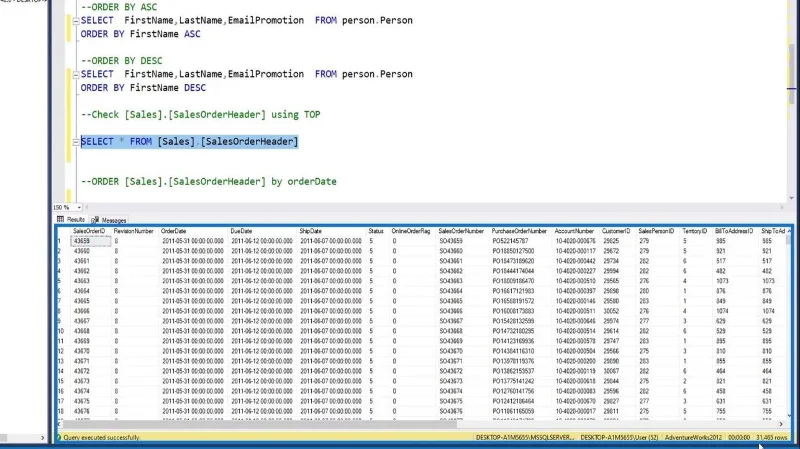Collapse the SELECT * FROM SalesOrderHeader statement
The image size is (800, 449).
(76, 142)
